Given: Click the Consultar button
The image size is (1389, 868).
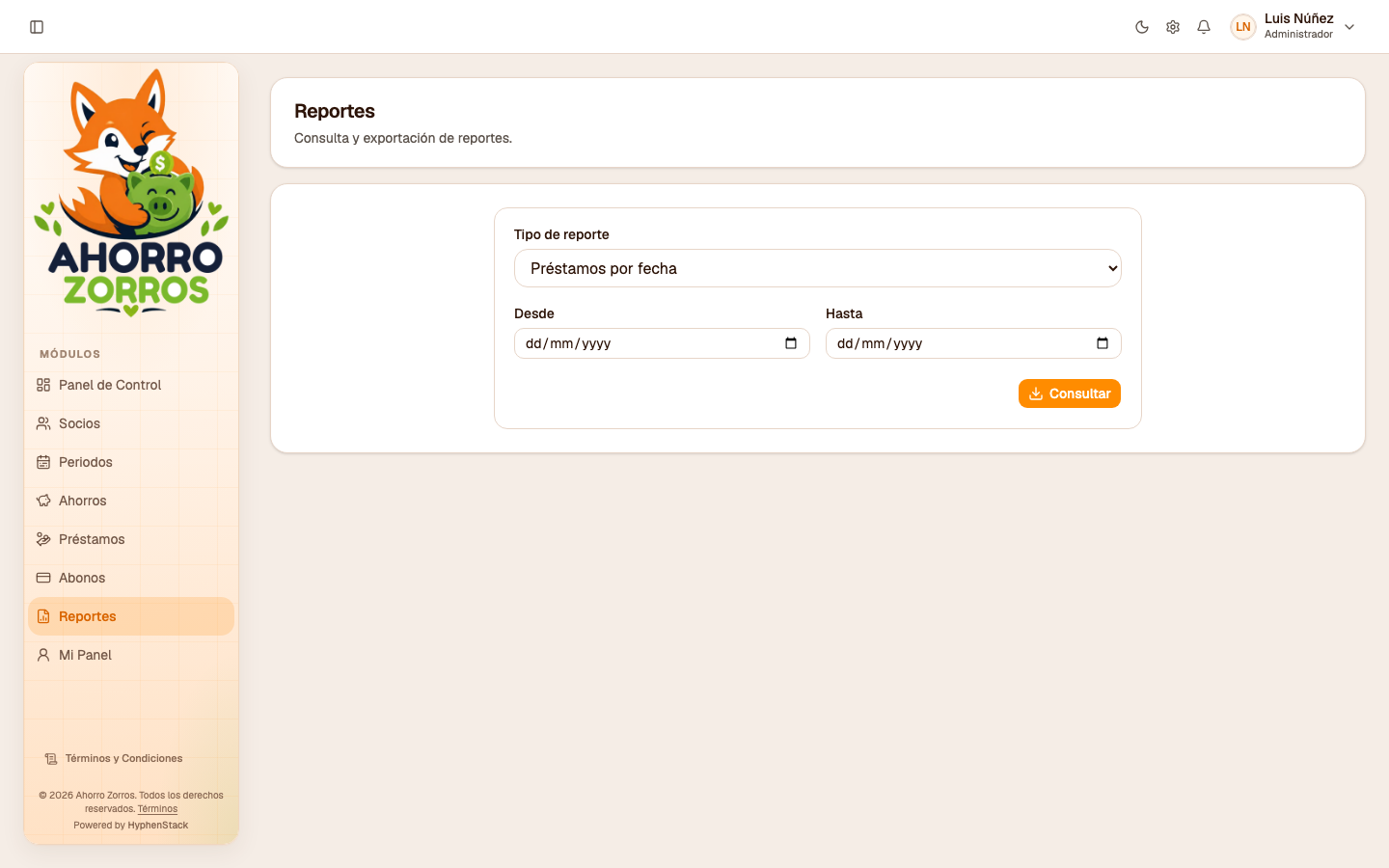Looking at the screenshot, I should coord(1070,393).
